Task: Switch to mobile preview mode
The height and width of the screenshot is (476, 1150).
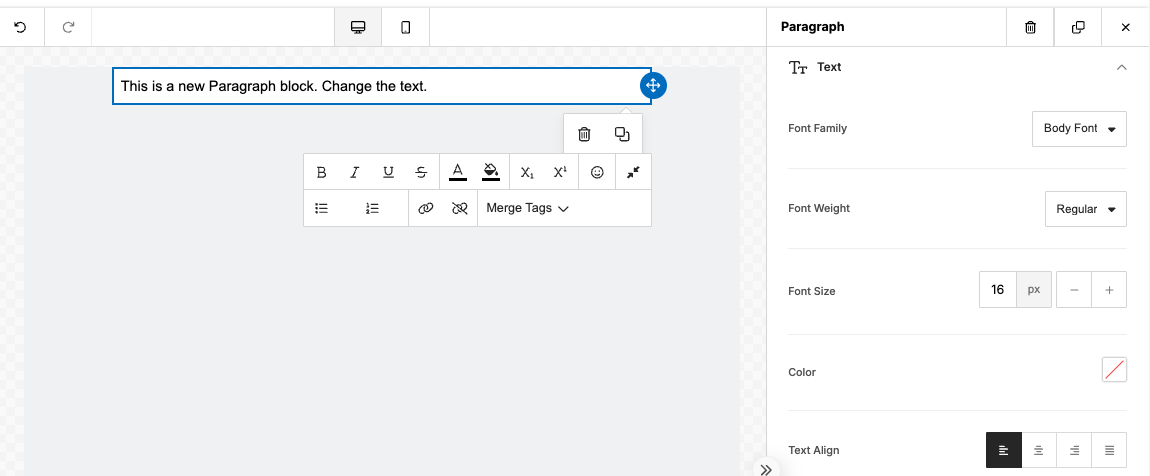Action: tap(406, 27)
